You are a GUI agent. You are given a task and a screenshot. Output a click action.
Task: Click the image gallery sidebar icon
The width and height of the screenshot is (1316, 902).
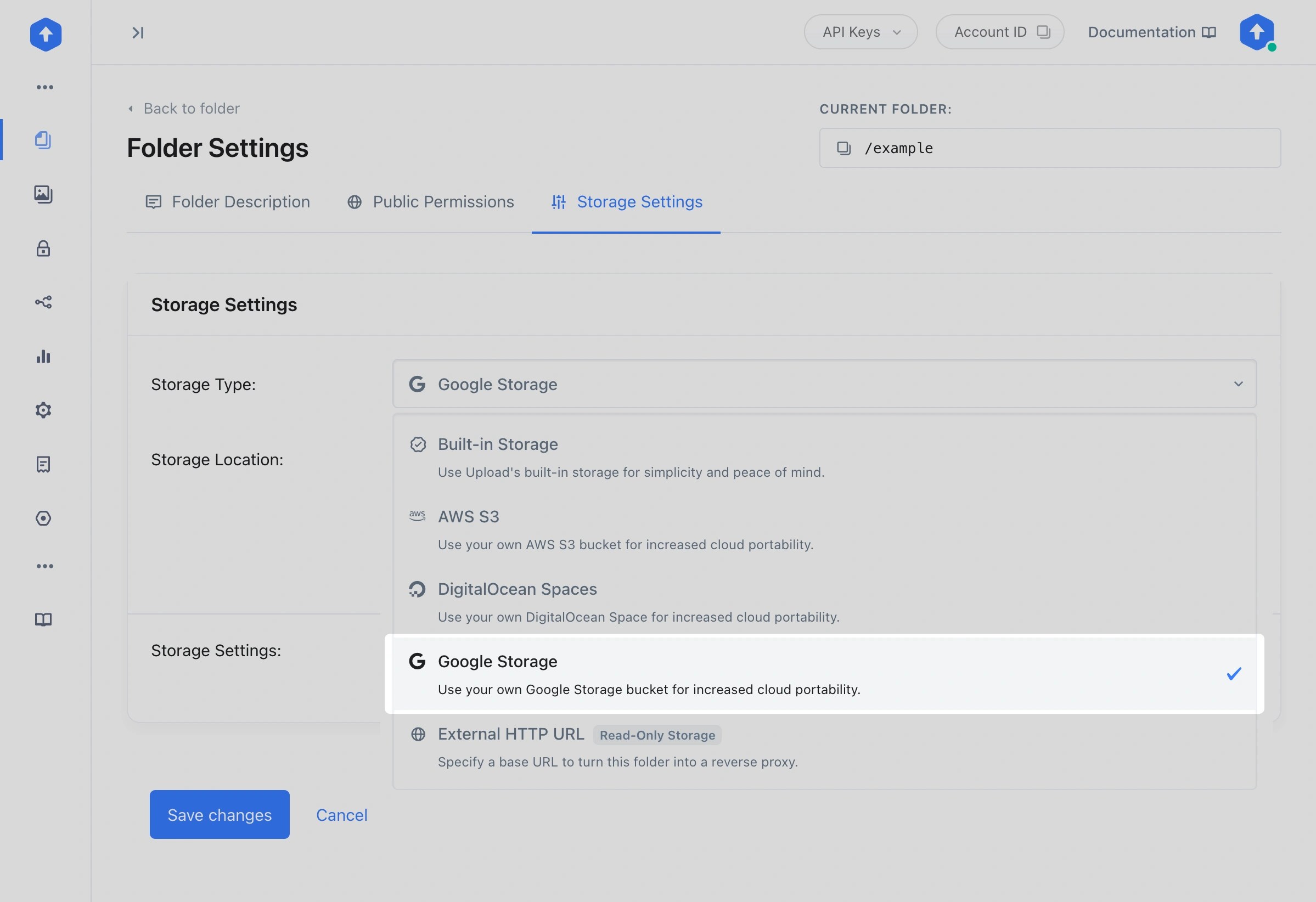[43, 194]
